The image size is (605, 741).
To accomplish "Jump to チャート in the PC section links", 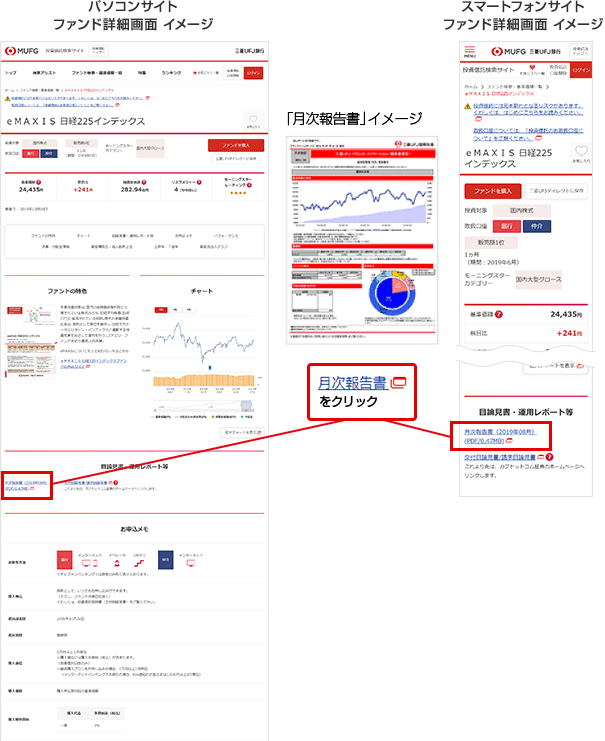I will coord(83,235).
